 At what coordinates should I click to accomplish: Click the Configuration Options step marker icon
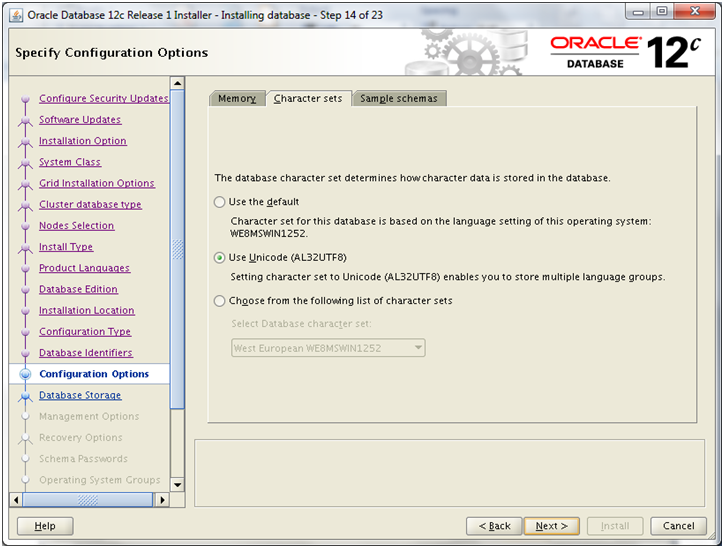[x=25, y=374]
